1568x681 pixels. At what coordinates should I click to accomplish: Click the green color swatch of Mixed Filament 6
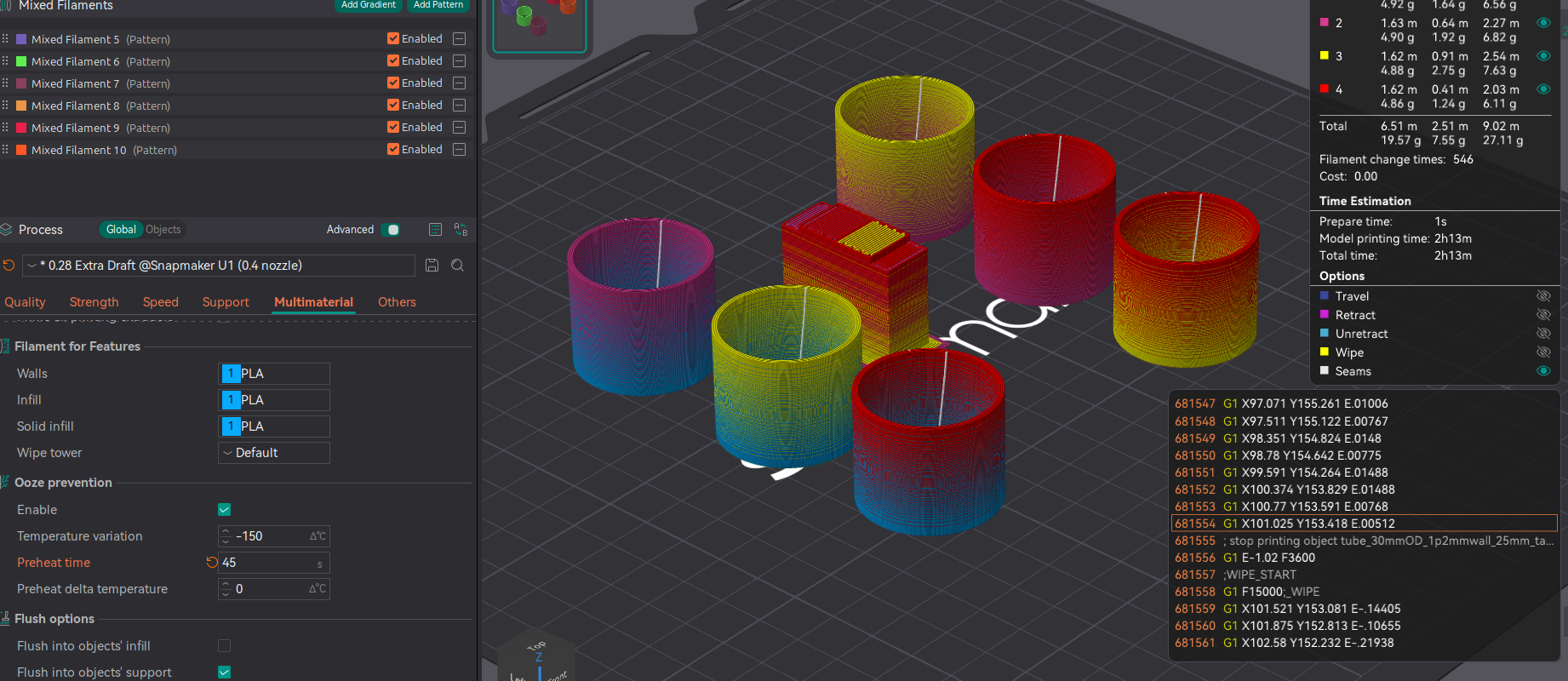[22, 61]
